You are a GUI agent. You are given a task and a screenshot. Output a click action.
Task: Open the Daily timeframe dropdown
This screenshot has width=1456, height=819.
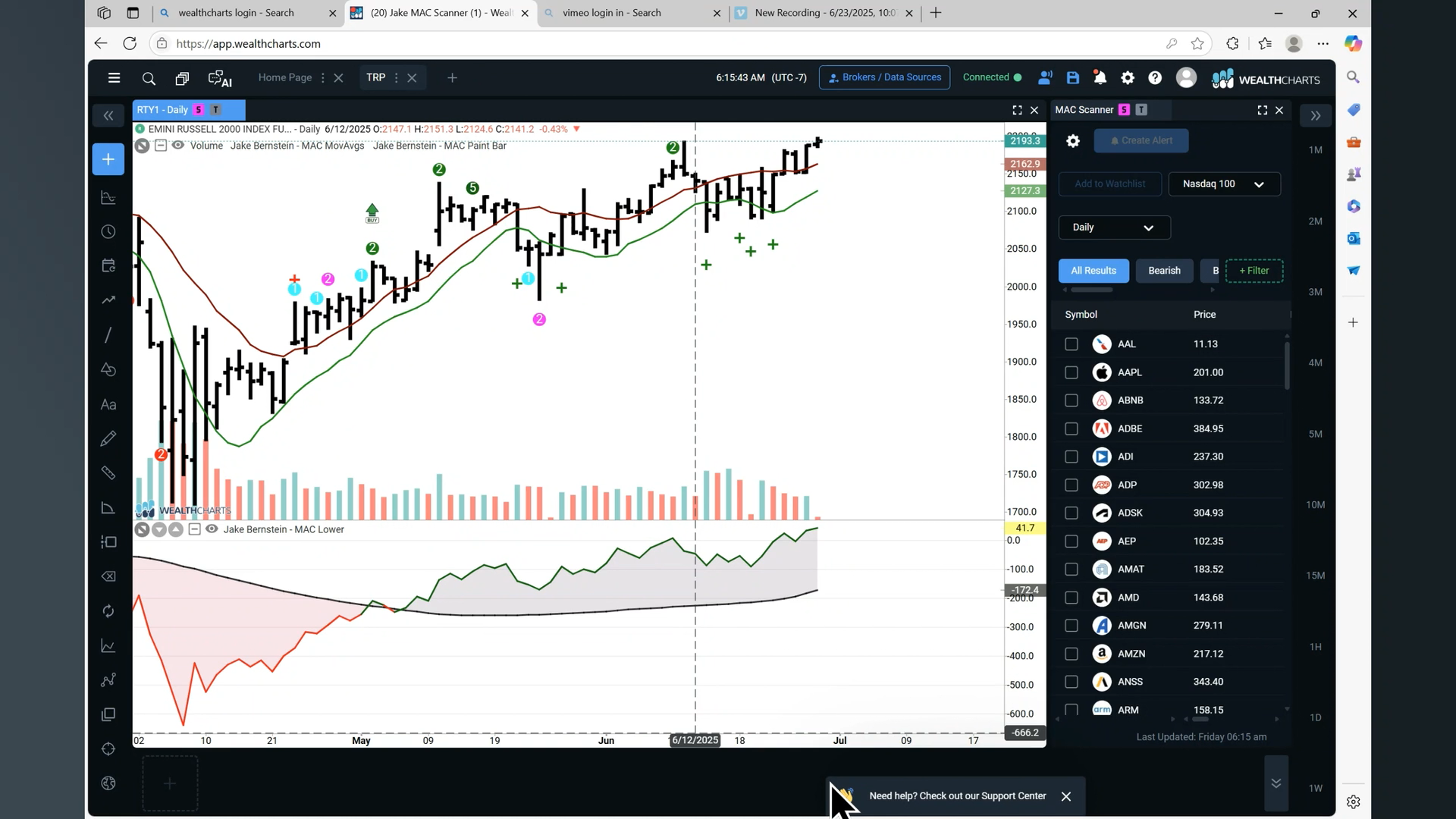click(1114, 227)
